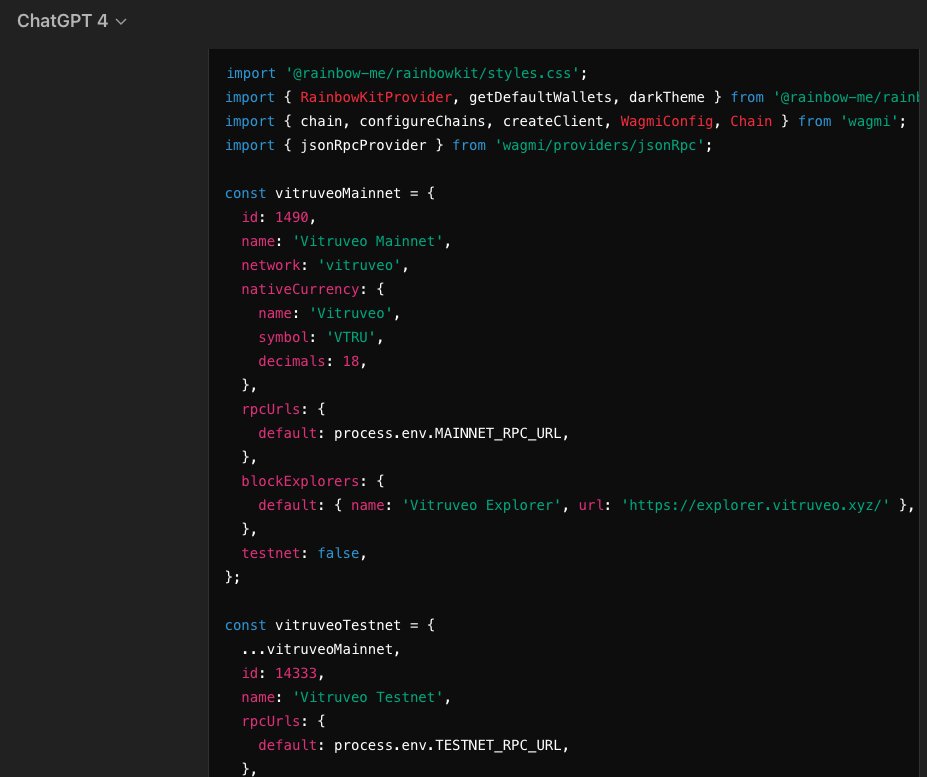This screenshot has height=777, width=927.
Task: Click process.env.TESTNET_RPC_URL
Action: point(448,745)
